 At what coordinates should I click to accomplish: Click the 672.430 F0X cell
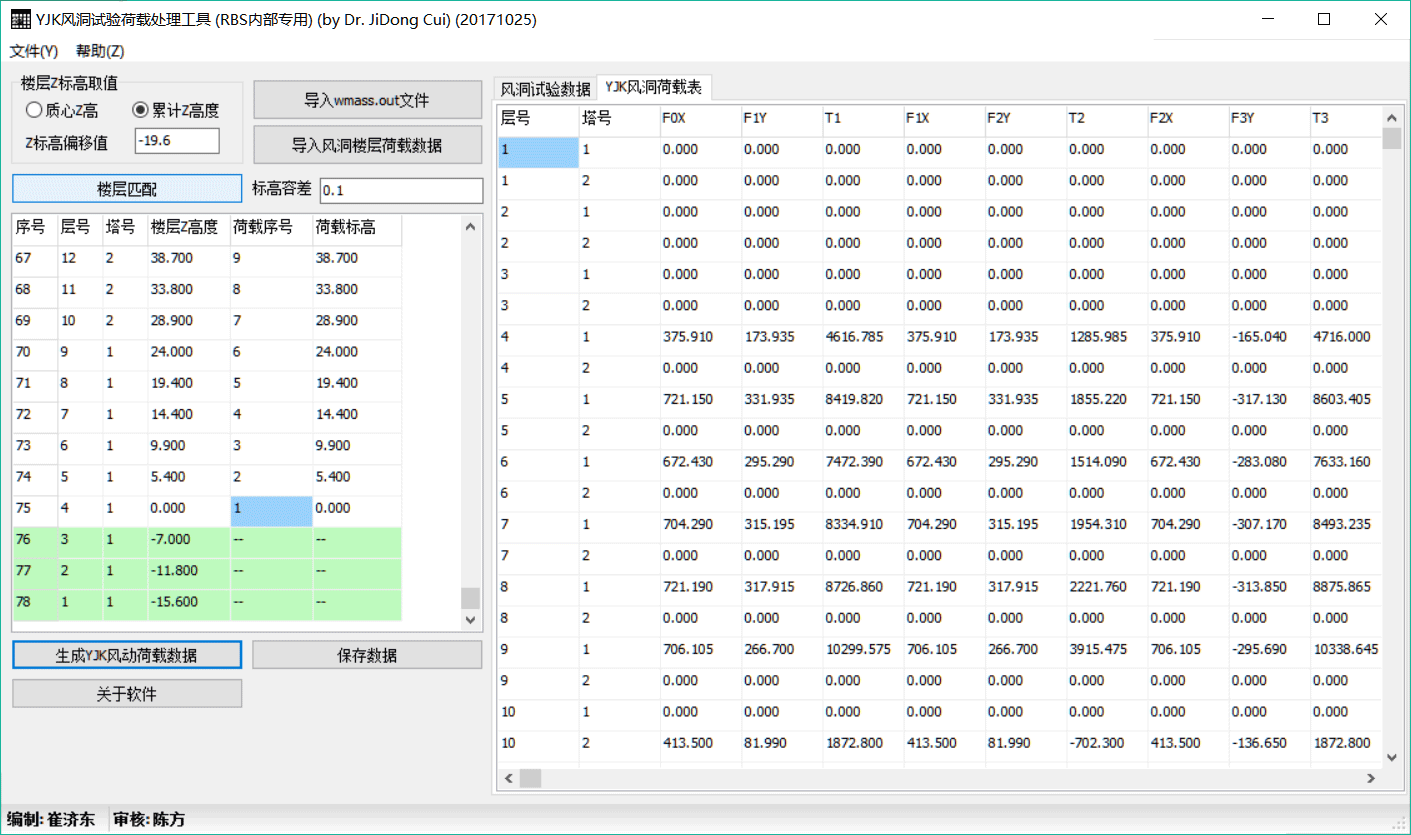coord(700,462)
